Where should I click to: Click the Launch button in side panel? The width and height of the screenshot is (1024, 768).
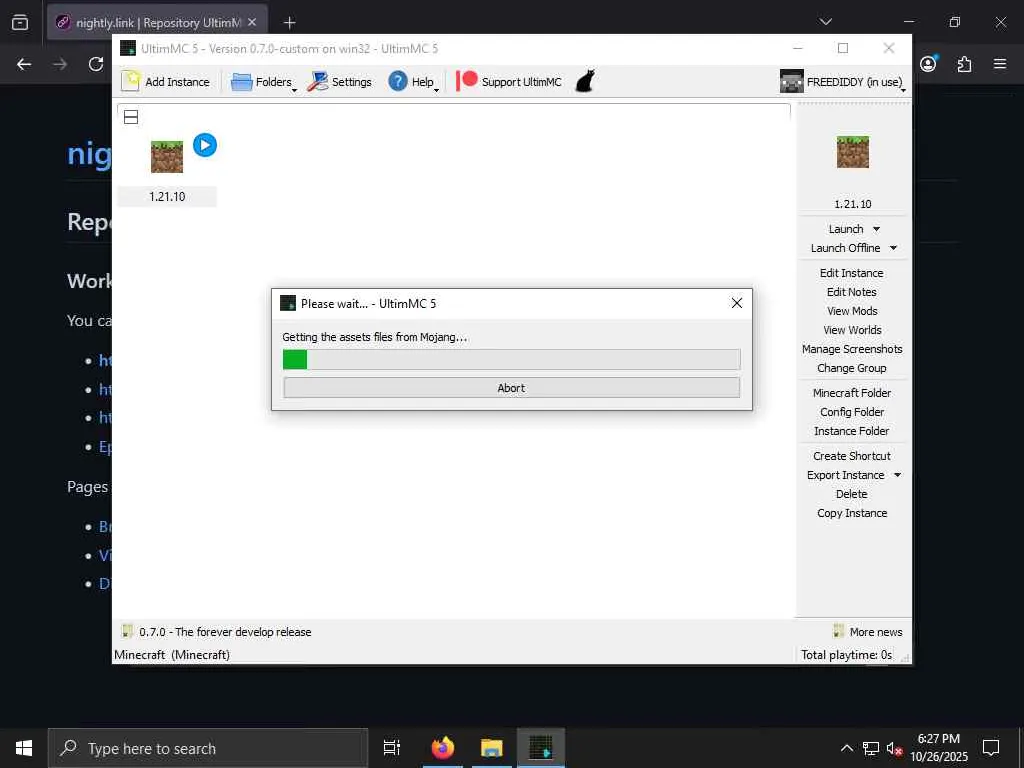[x=846, y=229]
